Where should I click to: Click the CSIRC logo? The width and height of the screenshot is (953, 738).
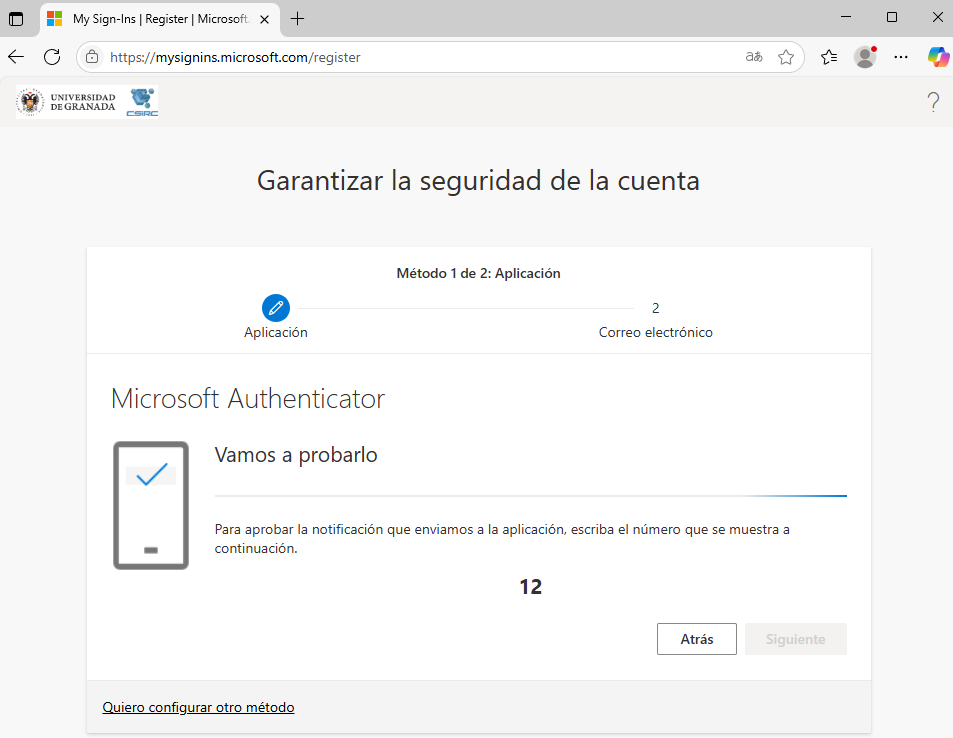[142, 102]
